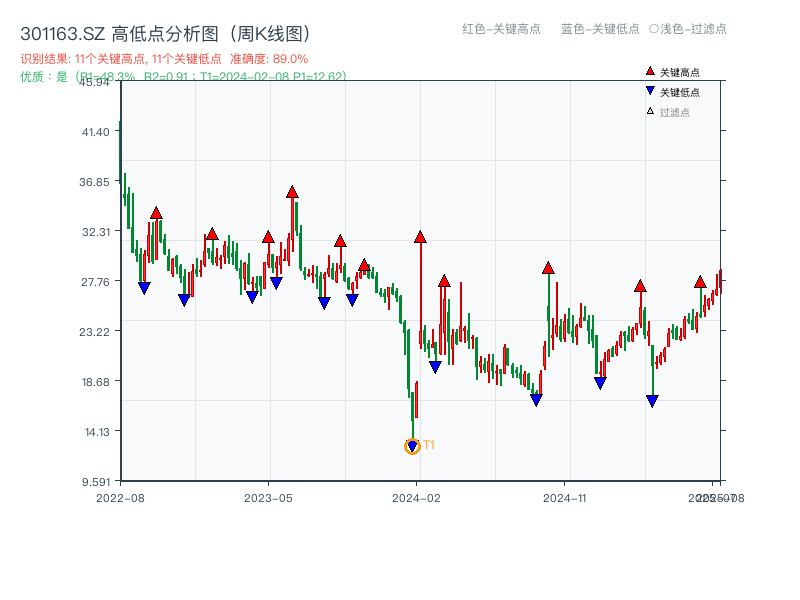
Task: Click the blue key-low triangle right after T1
Action: [435, 367]
